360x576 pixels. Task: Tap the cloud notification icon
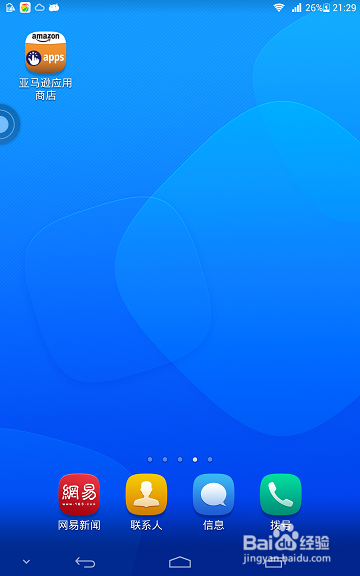pos(40,7)
